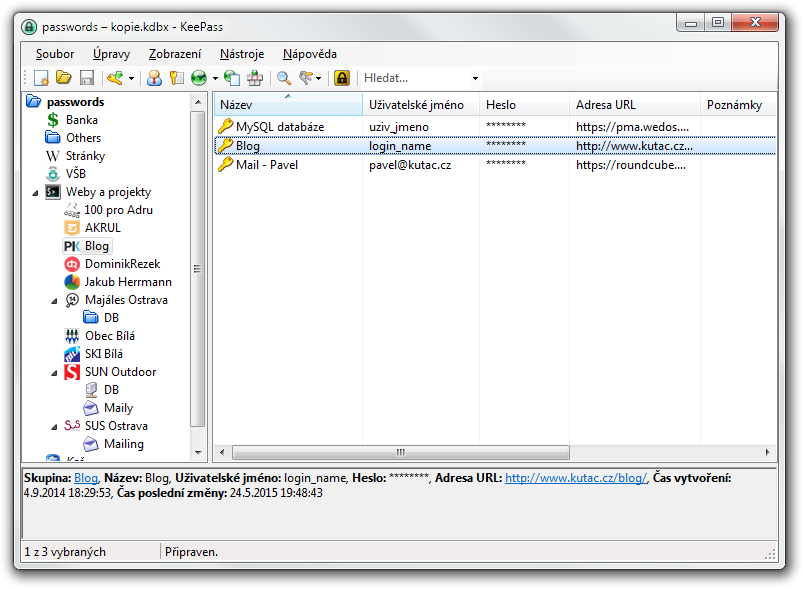Collapse the SUS Ostrava group
Screen dimensions: 803x589
[54, 427]
